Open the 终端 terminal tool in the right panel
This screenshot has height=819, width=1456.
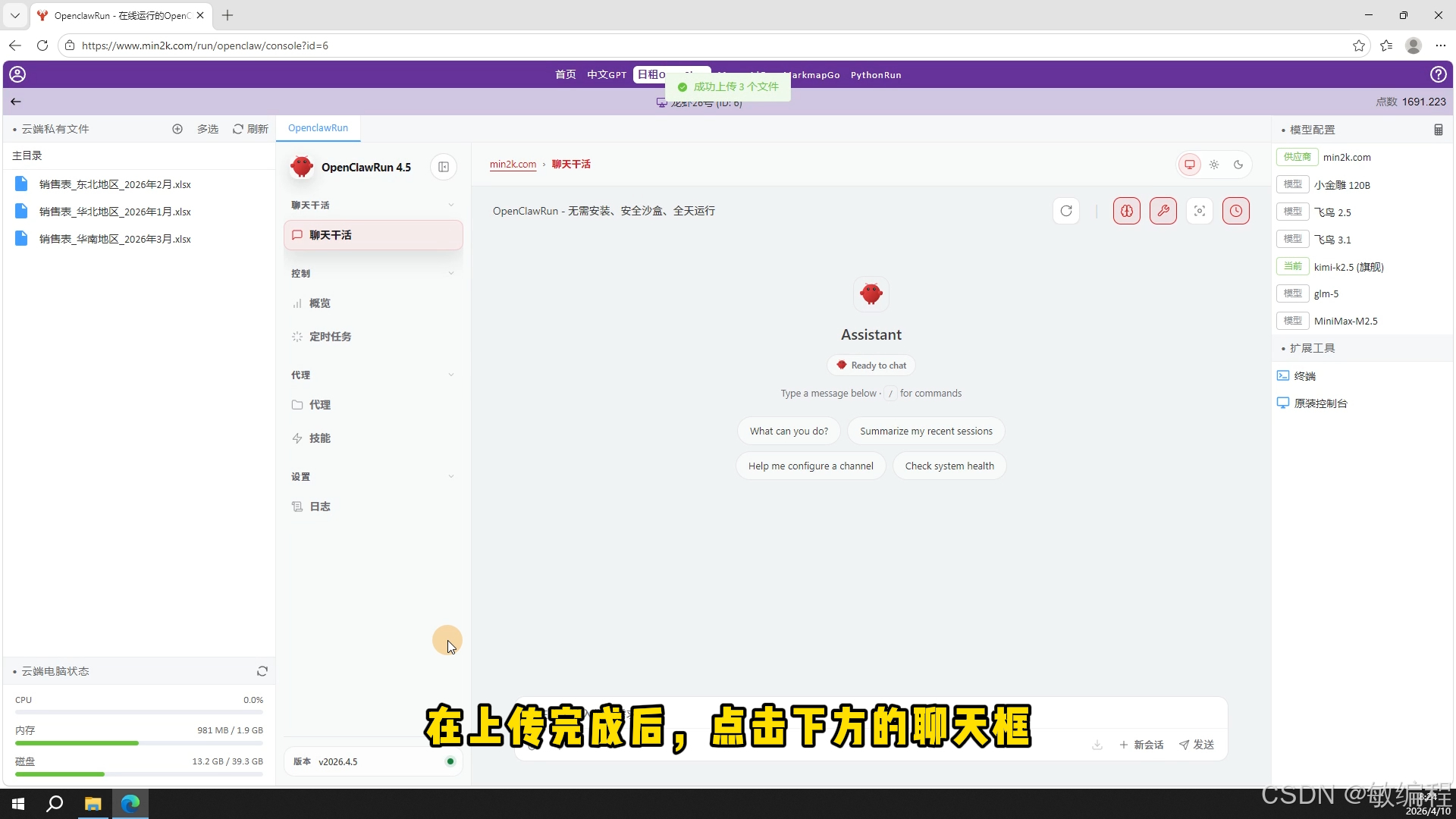pyautogui.click(x=1304, y=375)
